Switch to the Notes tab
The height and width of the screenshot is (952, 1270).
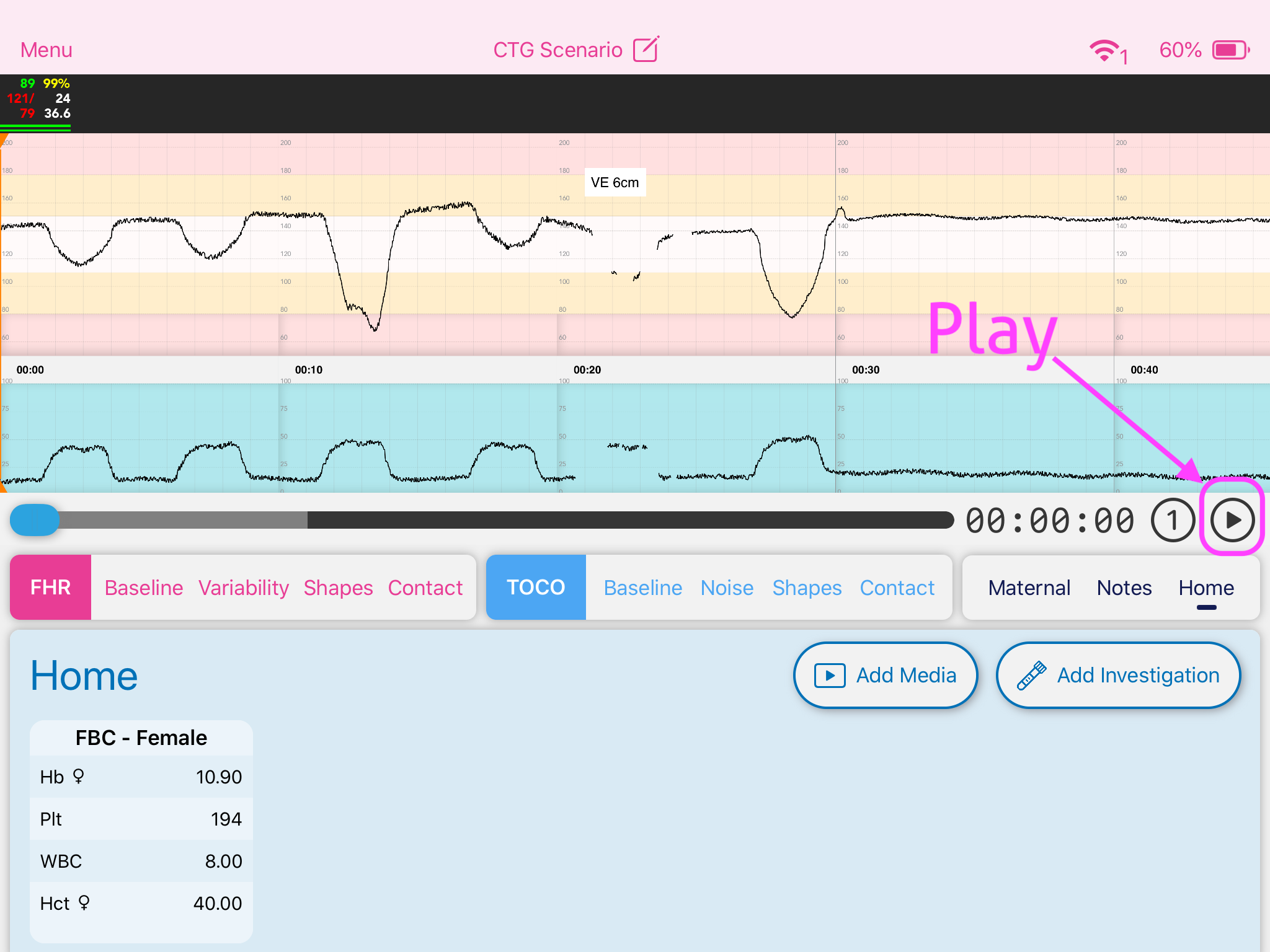[x=1124, y=587]
